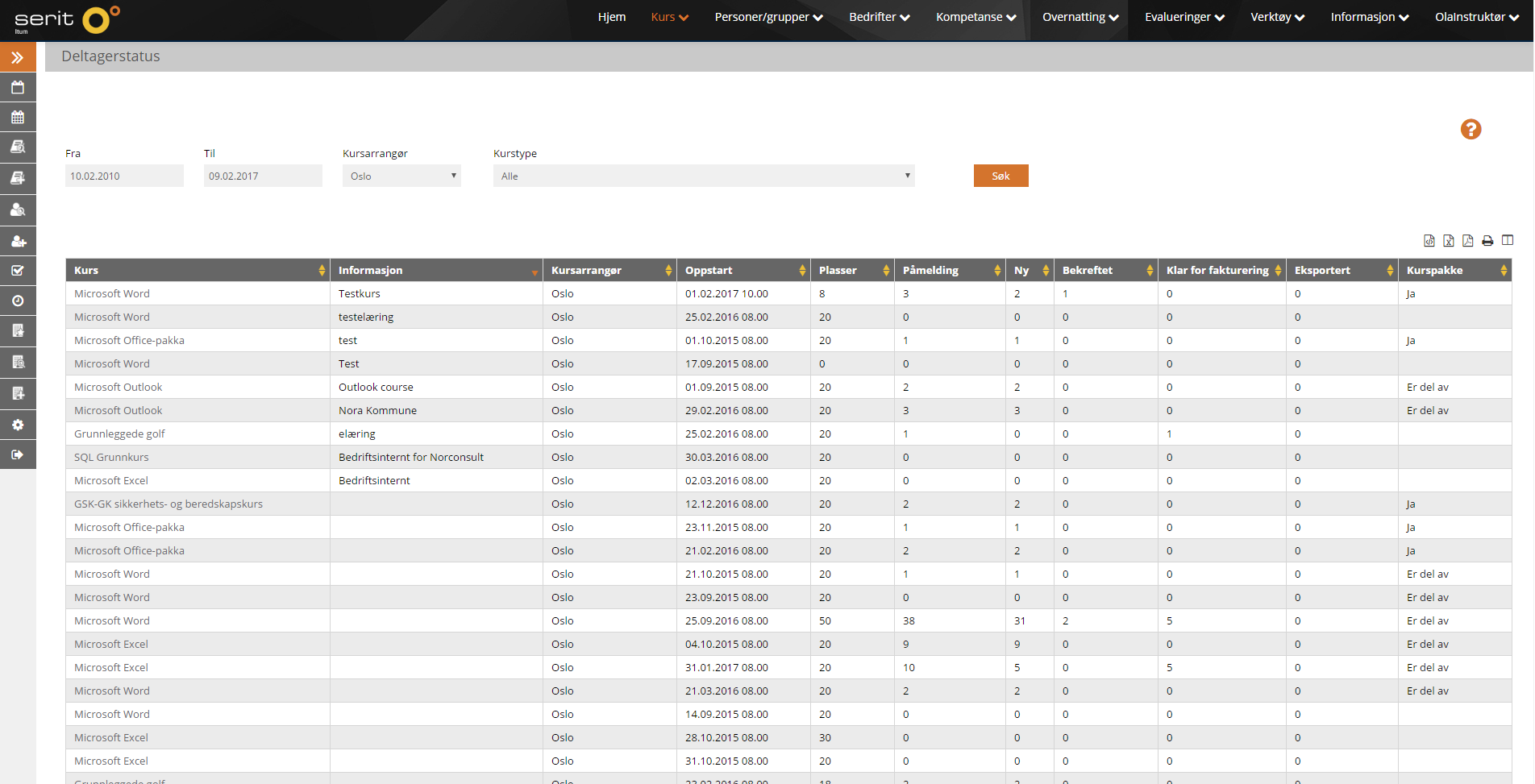Image resolution: width=1535 pixels, height=784 pixels.
Task: Open Microsoft Outlook course for Nora Kommune
Action: 119,410
